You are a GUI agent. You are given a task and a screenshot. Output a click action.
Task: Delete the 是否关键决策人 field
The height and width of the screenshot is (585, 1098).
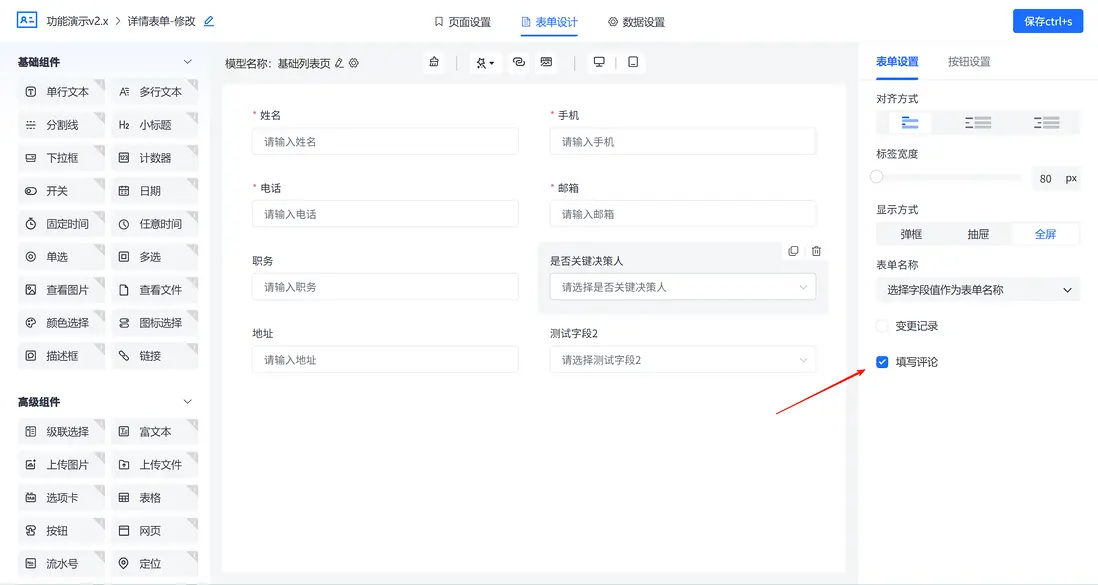(816, 251)
